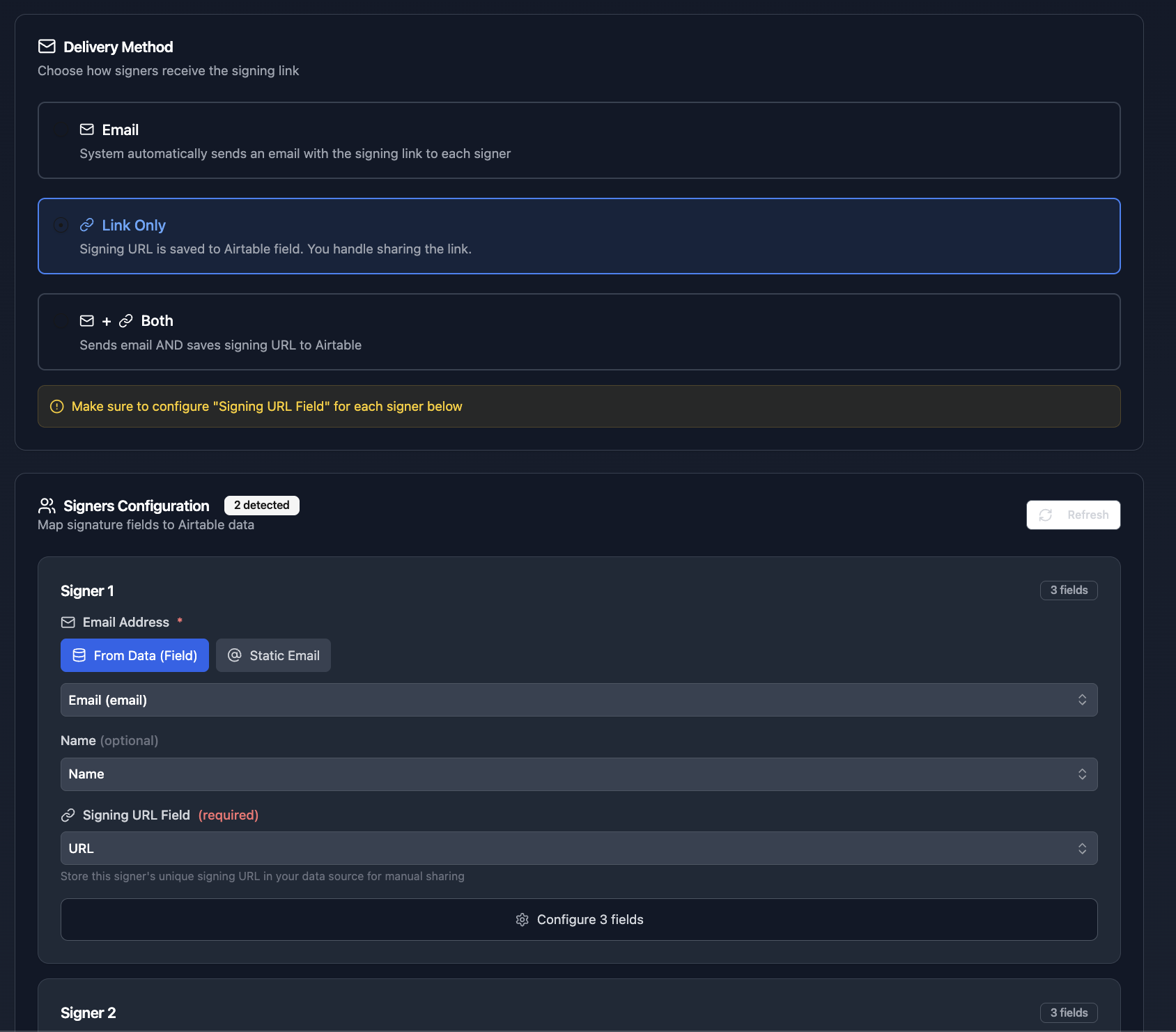The image size is (1176, 1032).
Task: Open the Email (email) field dropdown
Action: (x=578, y=701)
